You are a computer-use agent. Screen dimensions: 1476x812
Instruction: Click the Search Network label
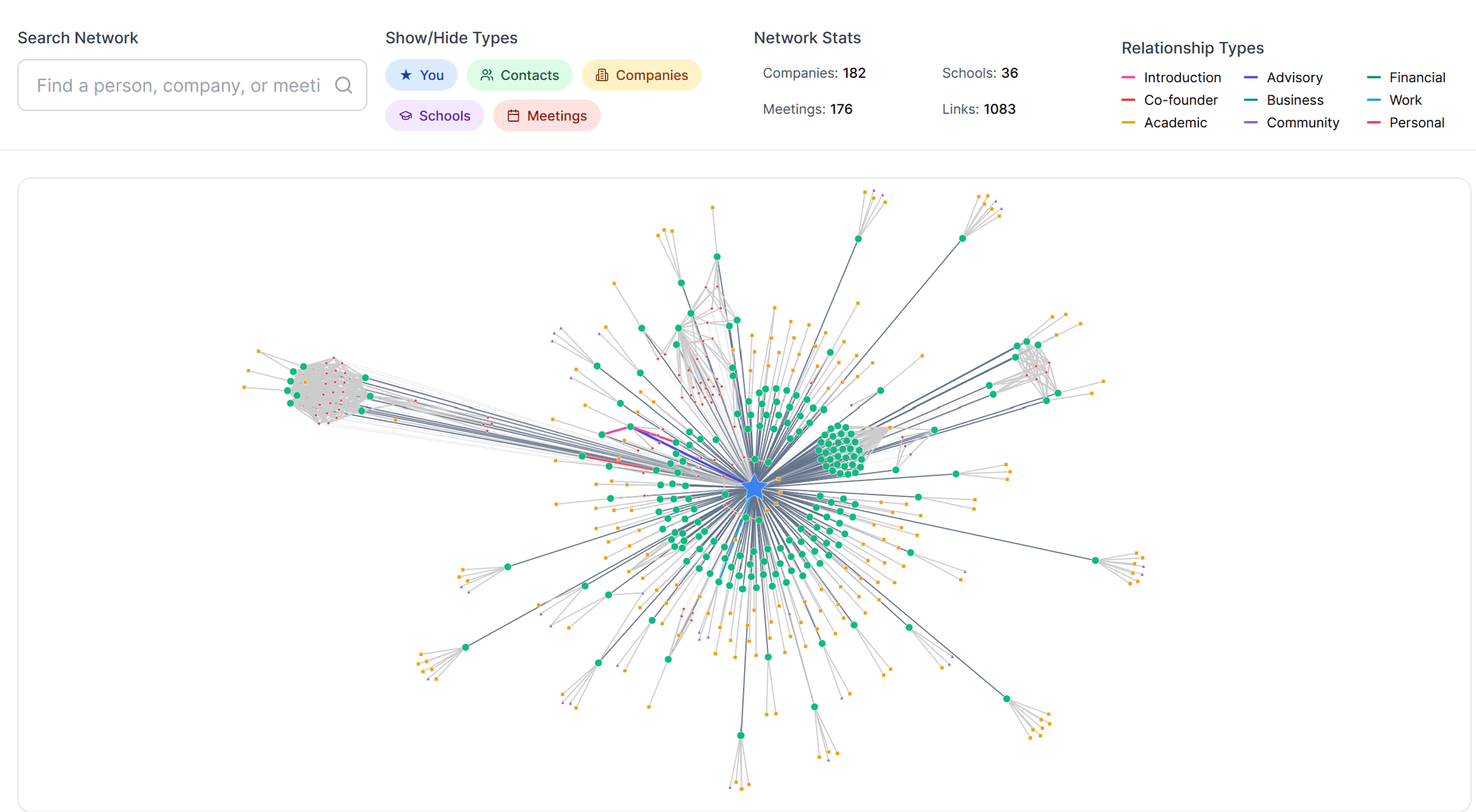[x=78, y=37]
